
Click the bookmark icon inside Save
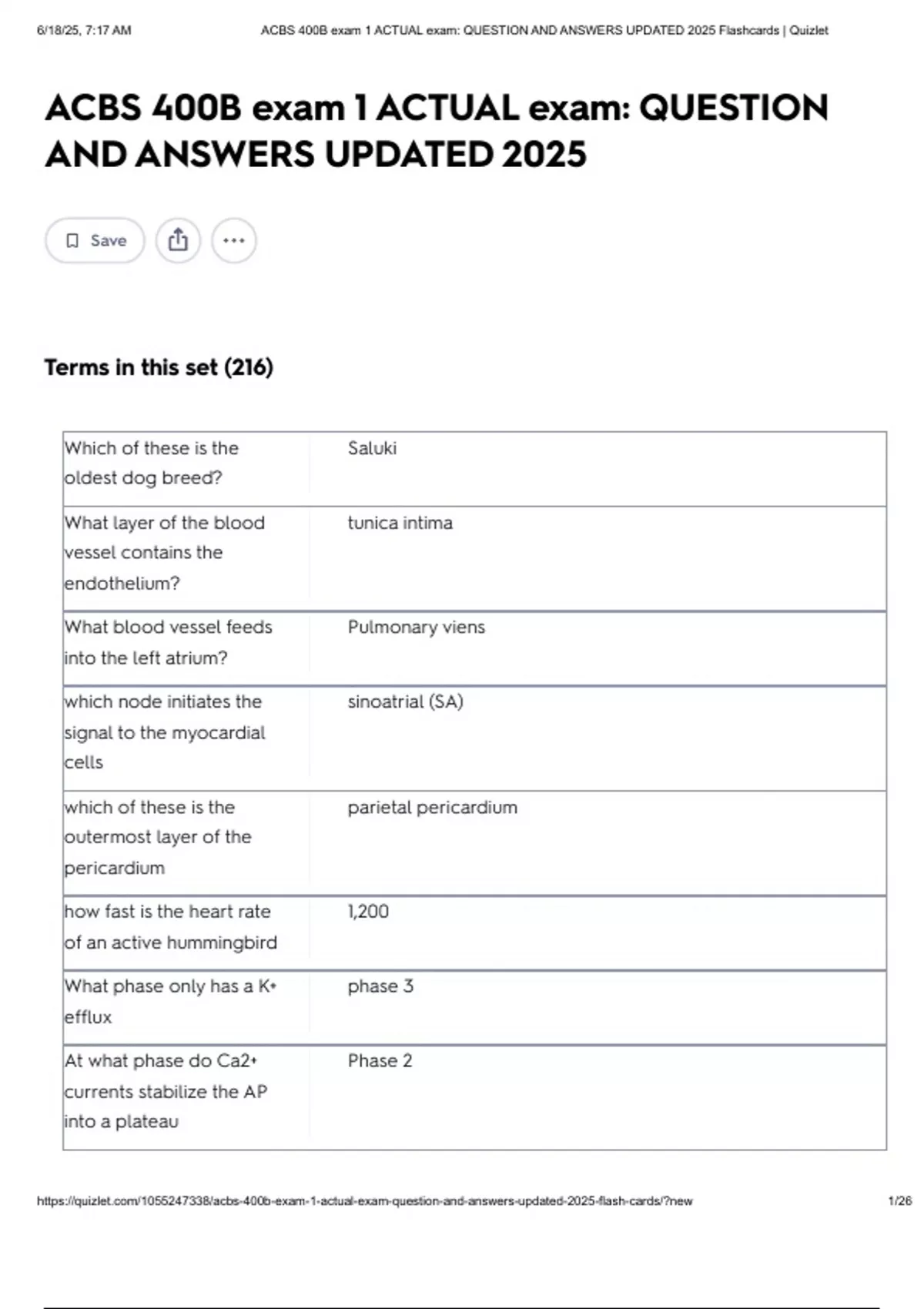[72, 241]
